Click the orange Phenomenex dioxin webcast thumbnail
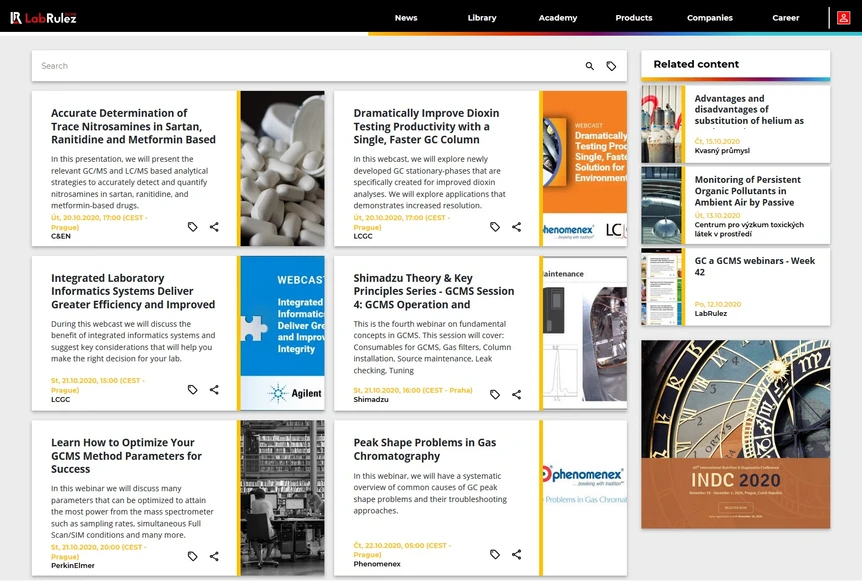The image size is (862, 581). click(585, 168)
